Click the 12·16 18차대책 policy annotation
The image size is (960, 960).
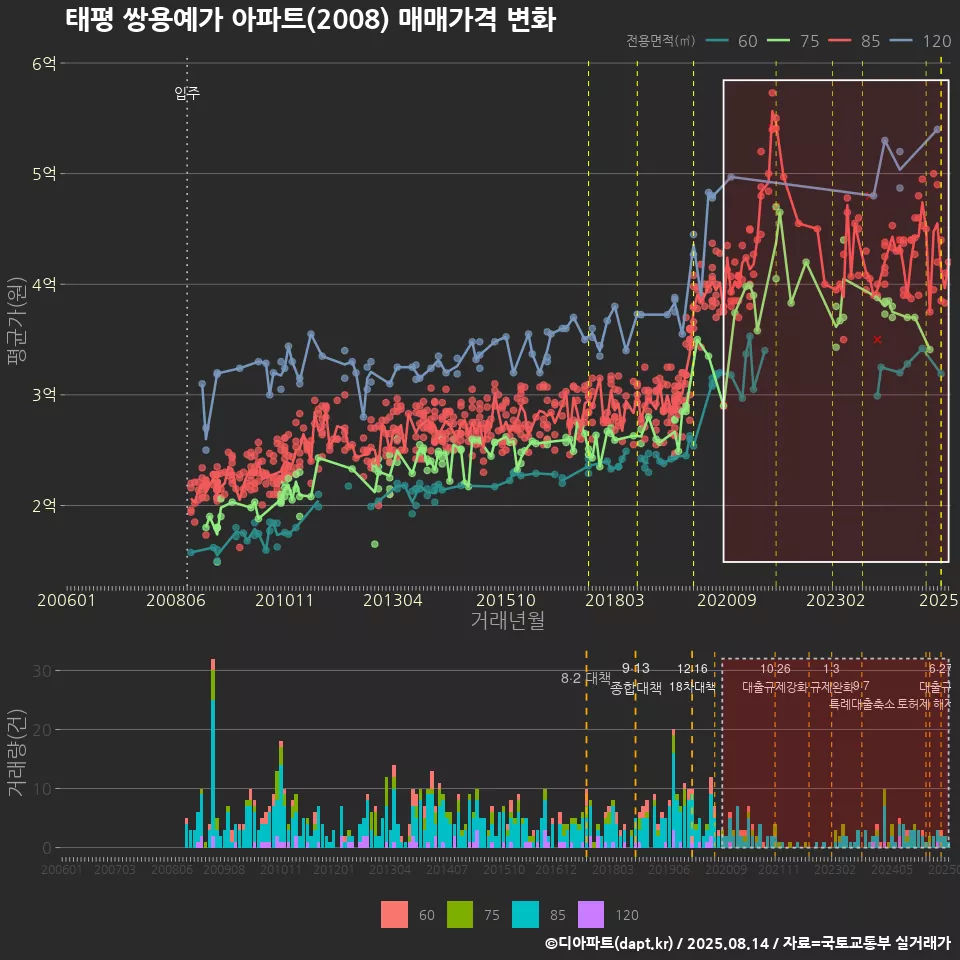[692, 678]
